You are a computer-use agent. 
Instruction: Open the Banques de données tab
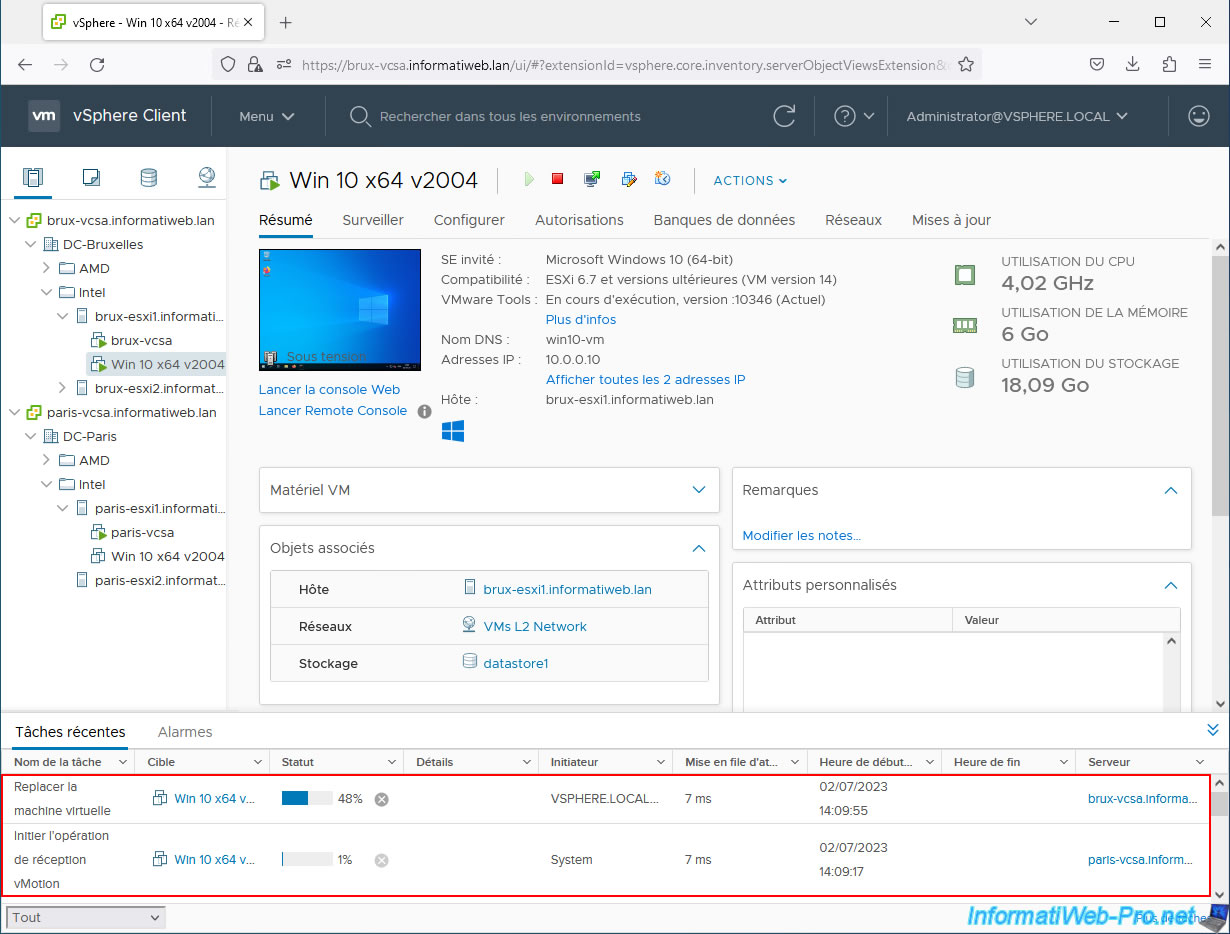724,220
